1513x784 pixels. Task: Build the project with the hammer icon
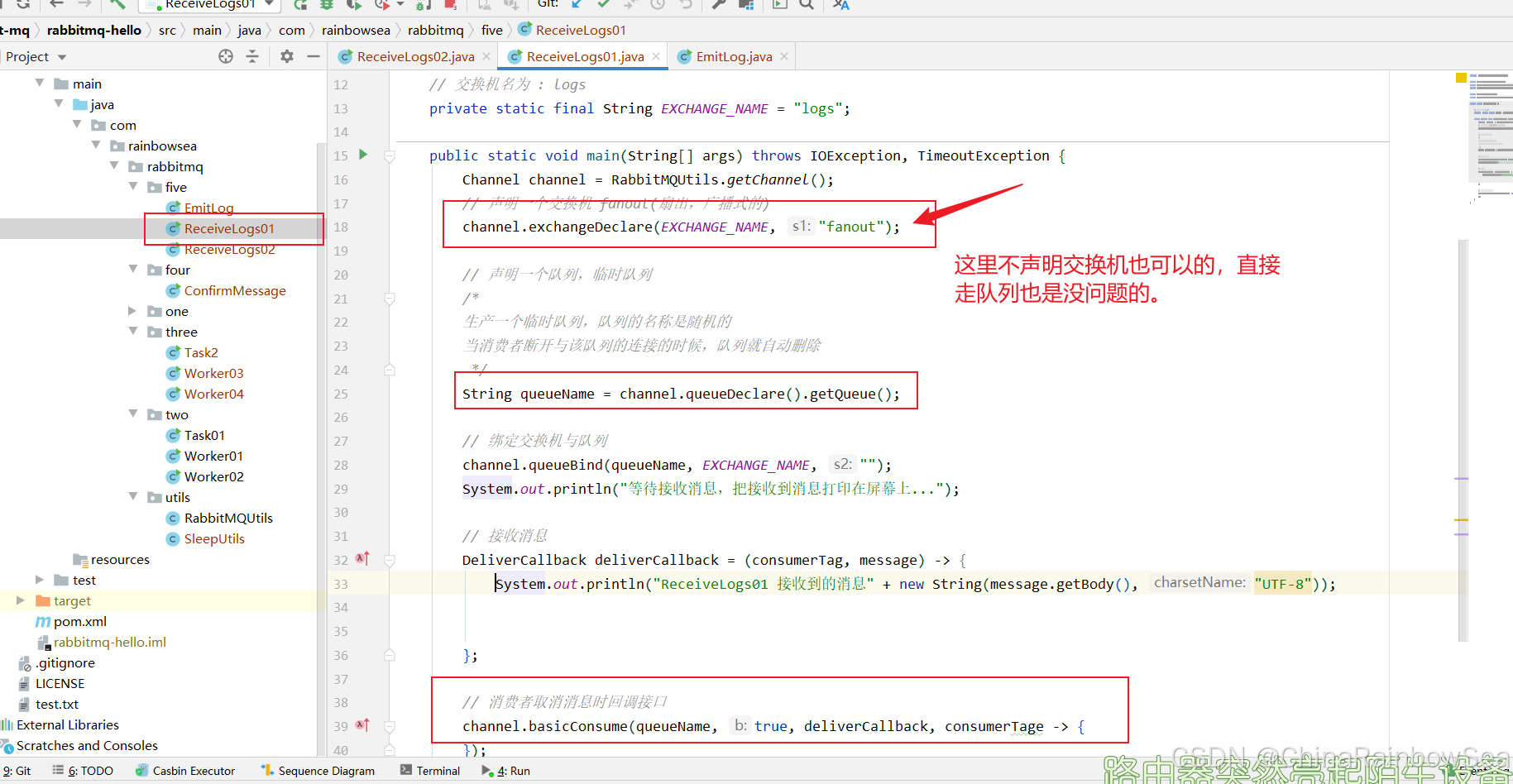pyautogui.click(x=118, y=5)
